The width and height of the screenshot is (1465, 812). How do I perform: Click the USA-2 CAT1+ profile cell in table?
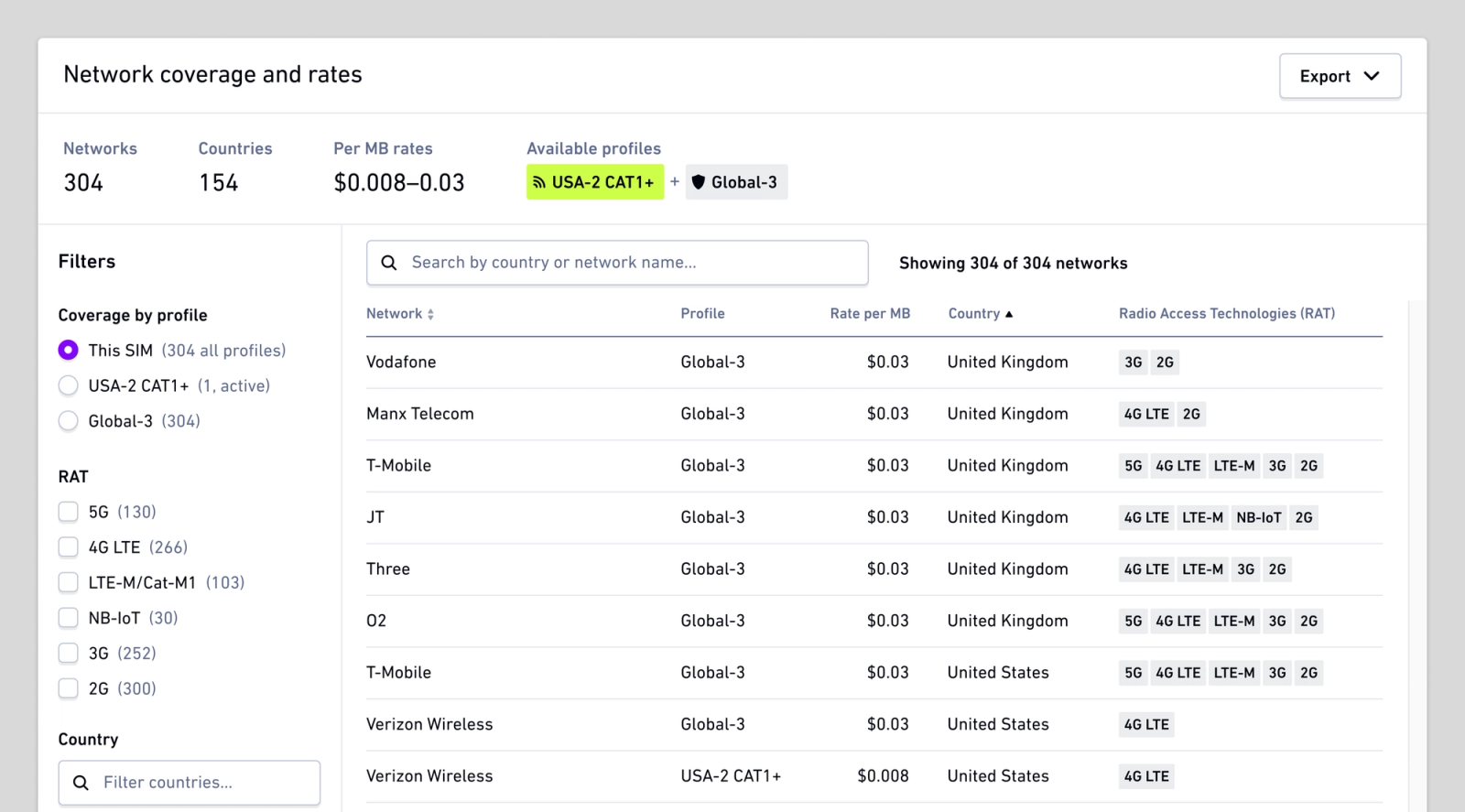[x=731, y=776]
